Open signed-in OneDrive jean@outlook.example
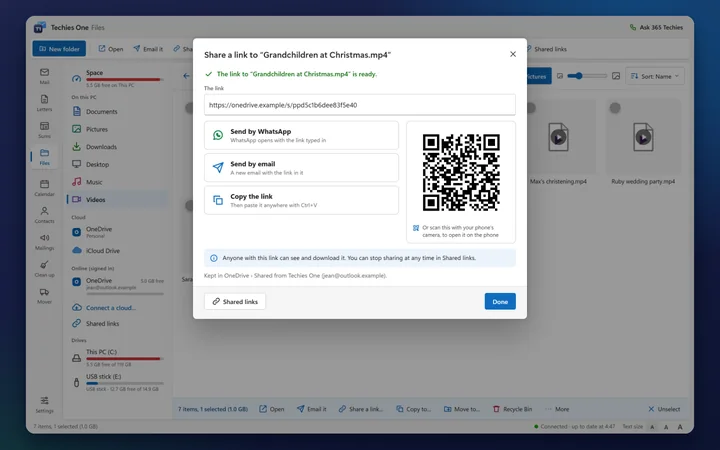 point(117,284)
